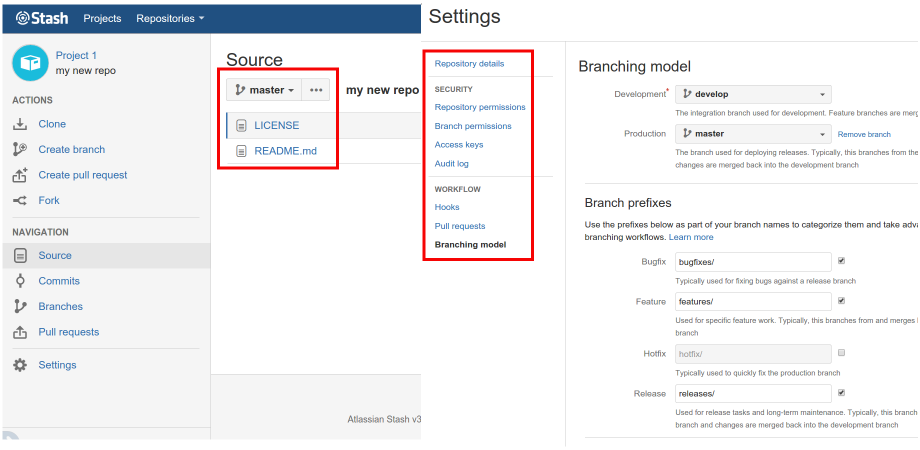Open the master branch selector dropdown
Viewport: 920px width, 450px height.
click(x=264, y=90)
